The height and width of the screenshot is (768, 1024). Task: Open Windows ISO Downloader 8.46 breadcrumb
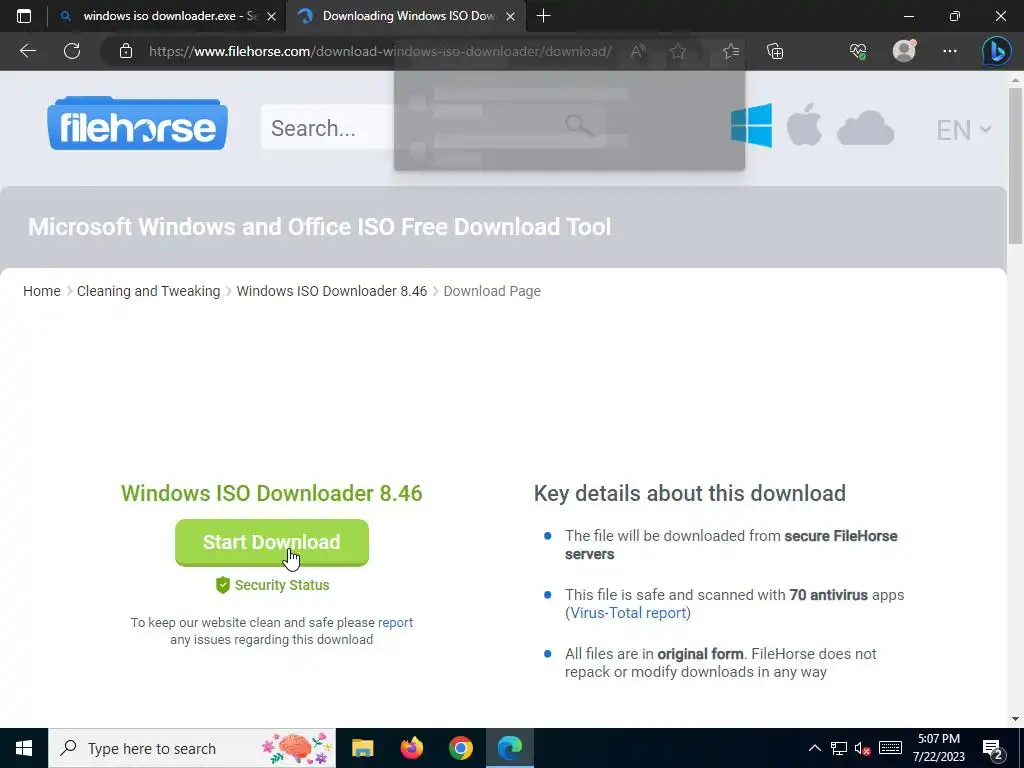332,291
